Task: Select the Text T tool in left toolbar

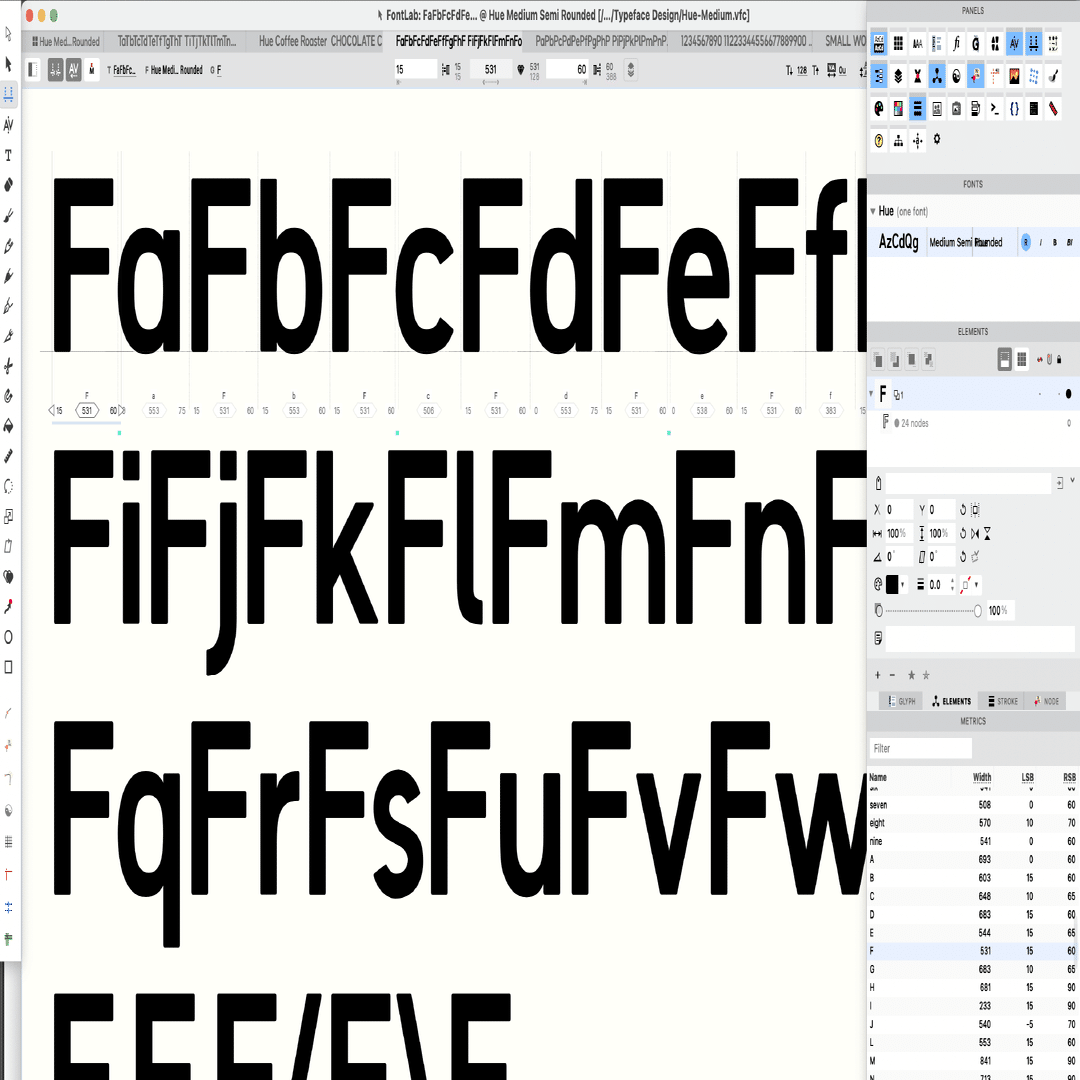Action: pyautogui.click(x=8, y=155)
